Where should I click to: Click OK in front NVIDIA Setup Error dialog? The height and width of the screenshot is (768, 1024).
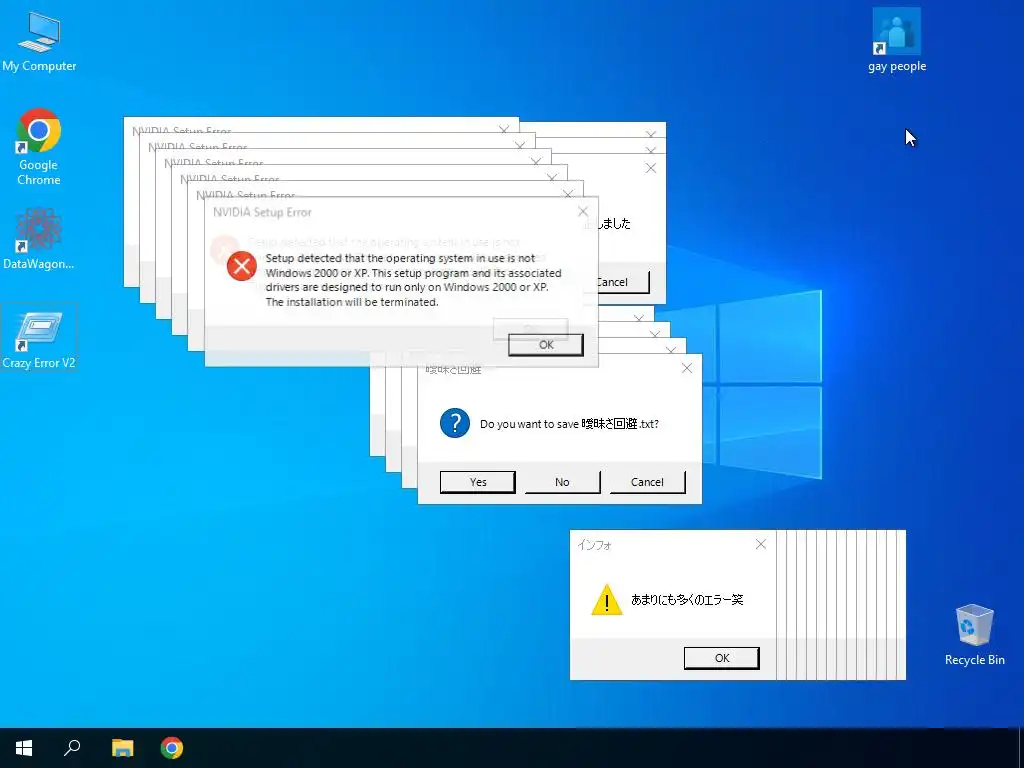click(546, 345)
